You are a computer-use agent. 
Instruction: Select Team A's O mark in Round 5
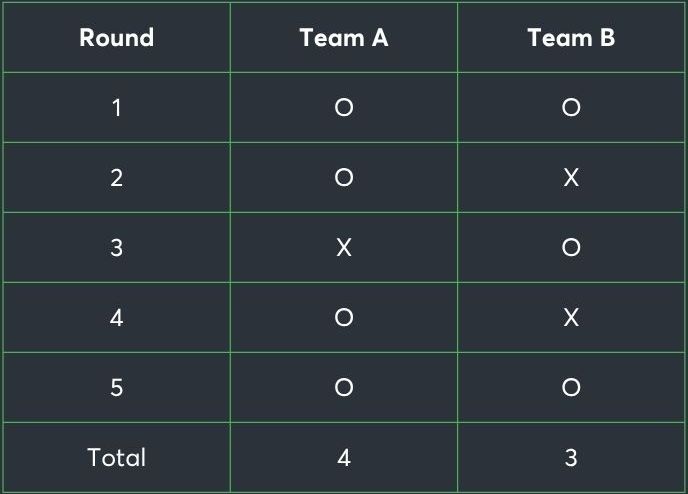pyautogui.click(x=344, y=387)
